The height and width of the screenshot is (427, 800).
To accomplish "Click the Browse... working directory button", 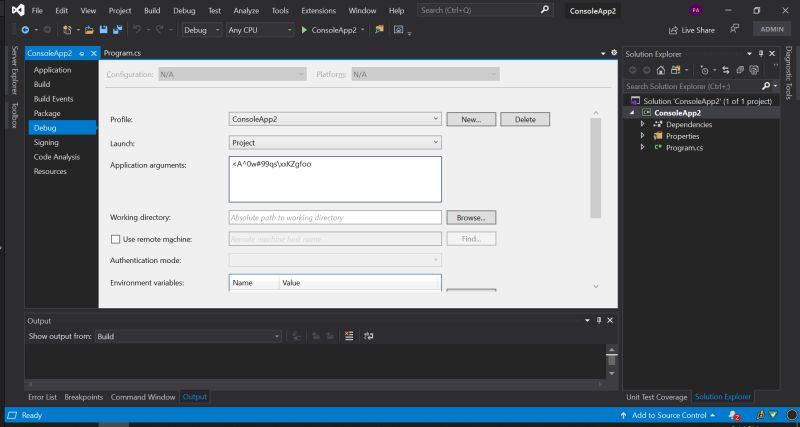I will [x=471, y=217].
